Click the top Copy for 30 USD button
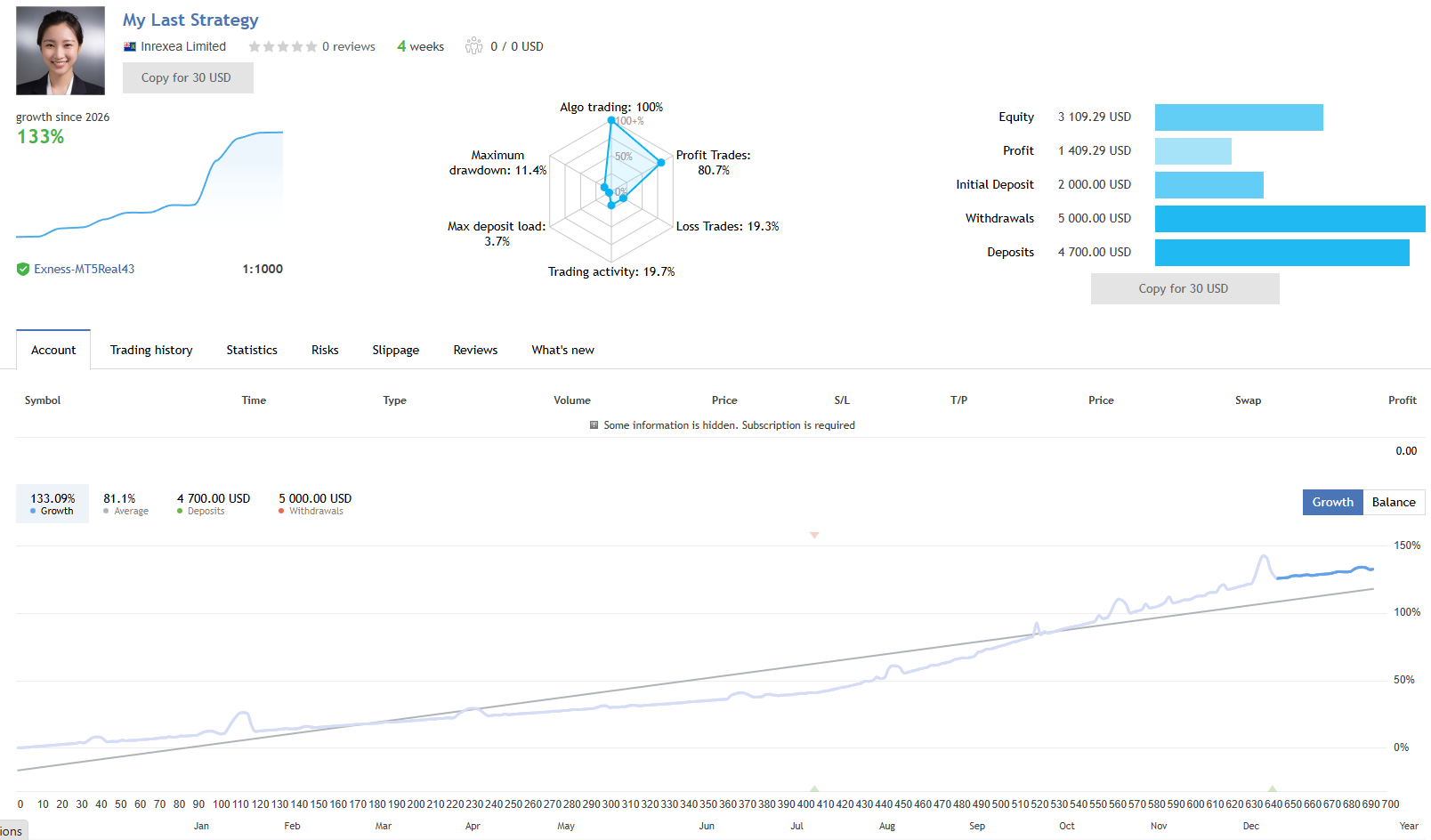Image resolution: width=1431 pixels, height=840 pixels. tap(188, 77)
